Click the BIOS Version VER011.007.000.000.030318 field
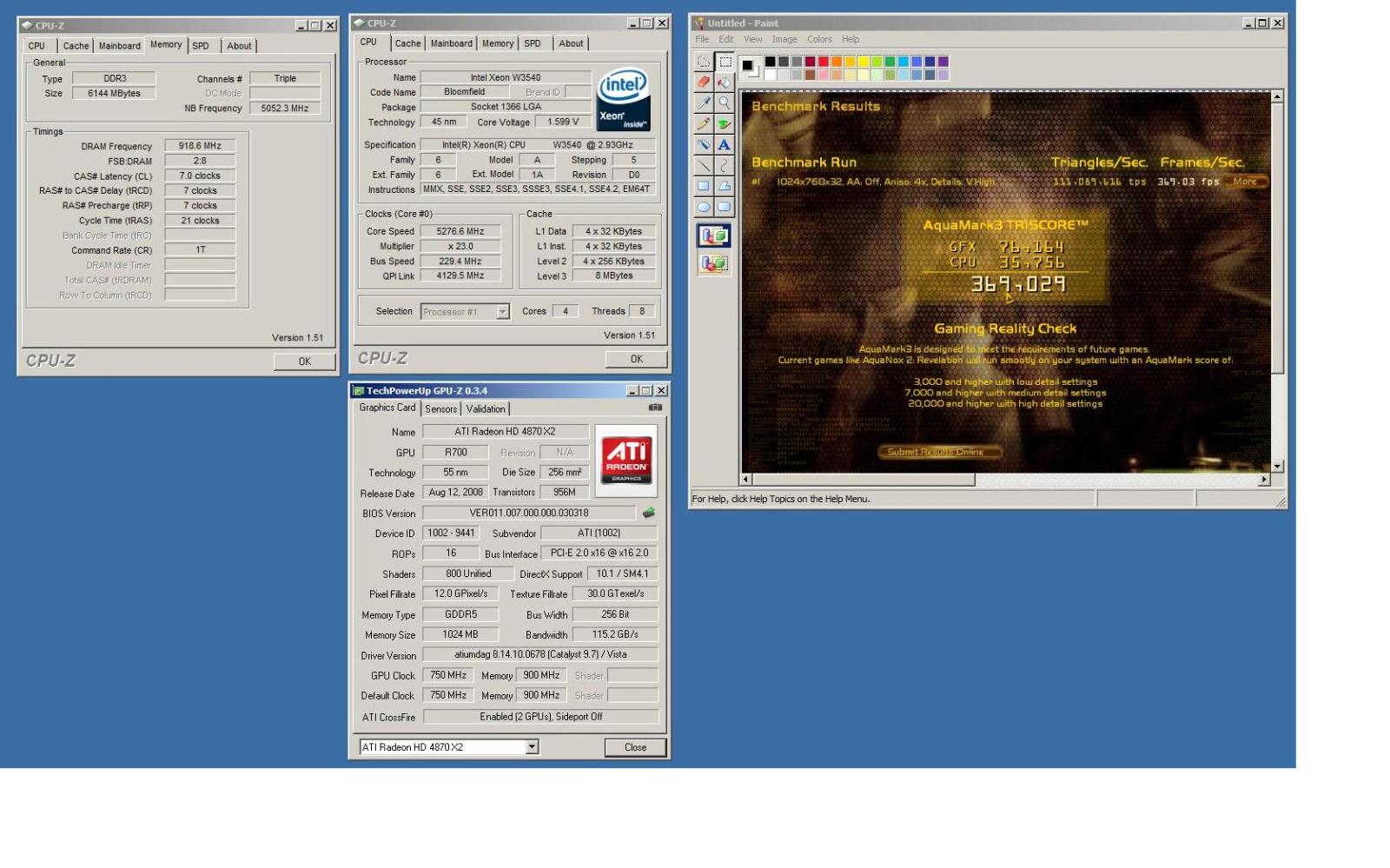The height and width of the screenshot is (868, 1390). point(529,514)
